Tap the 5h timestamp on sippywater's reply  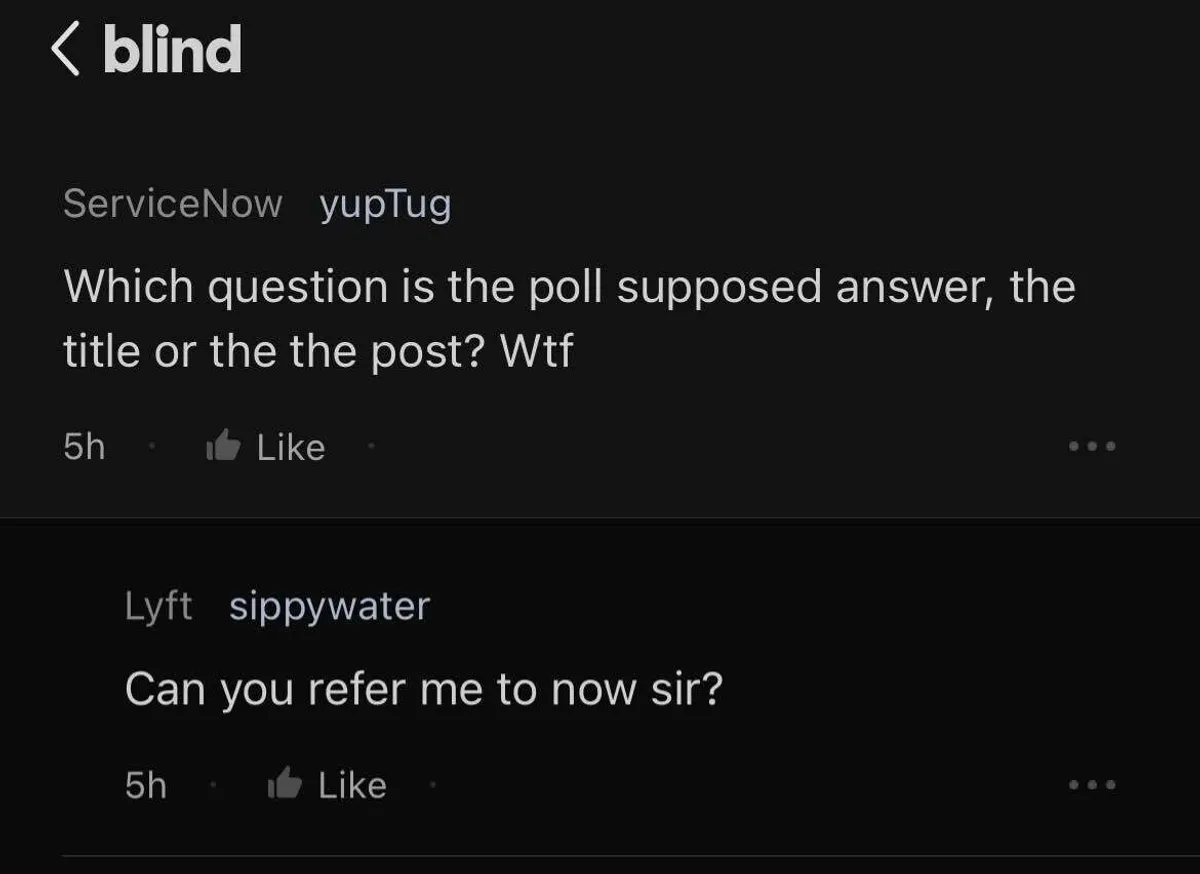(x=146, y=785)
